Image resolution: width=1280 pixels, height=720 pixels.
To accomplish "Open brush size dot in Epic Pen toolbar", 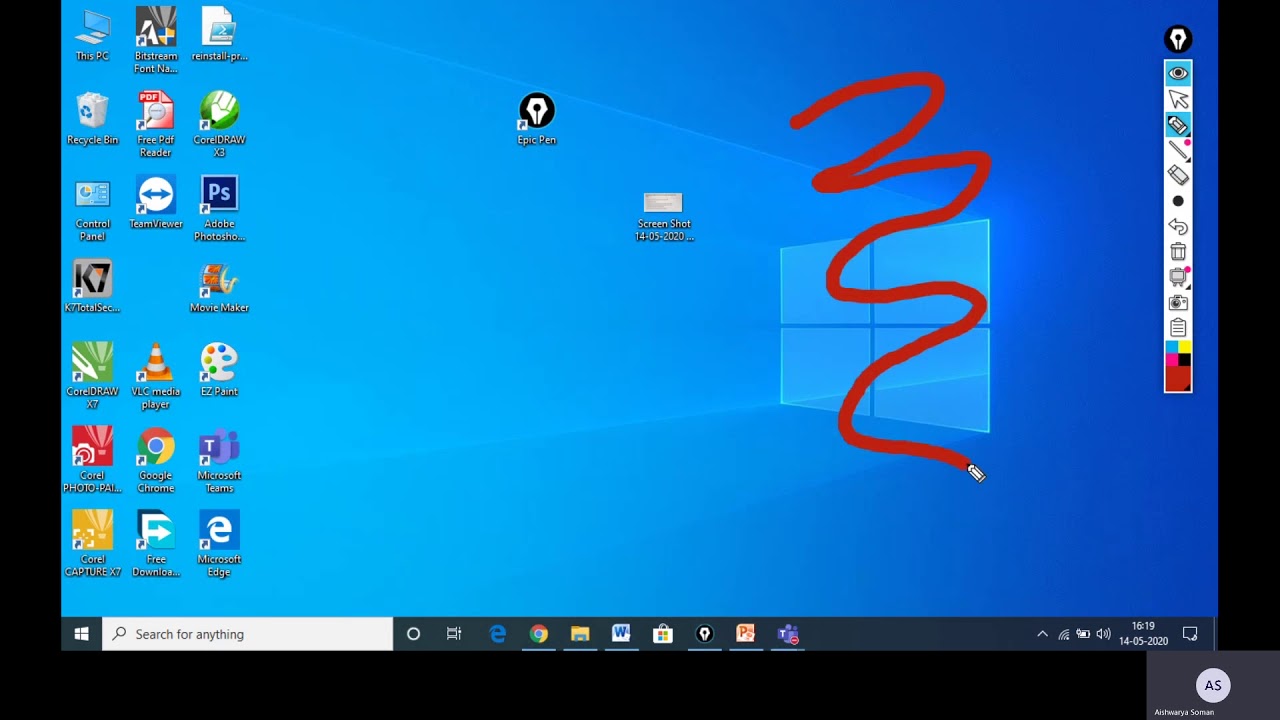I will (x=1178, y=201).
